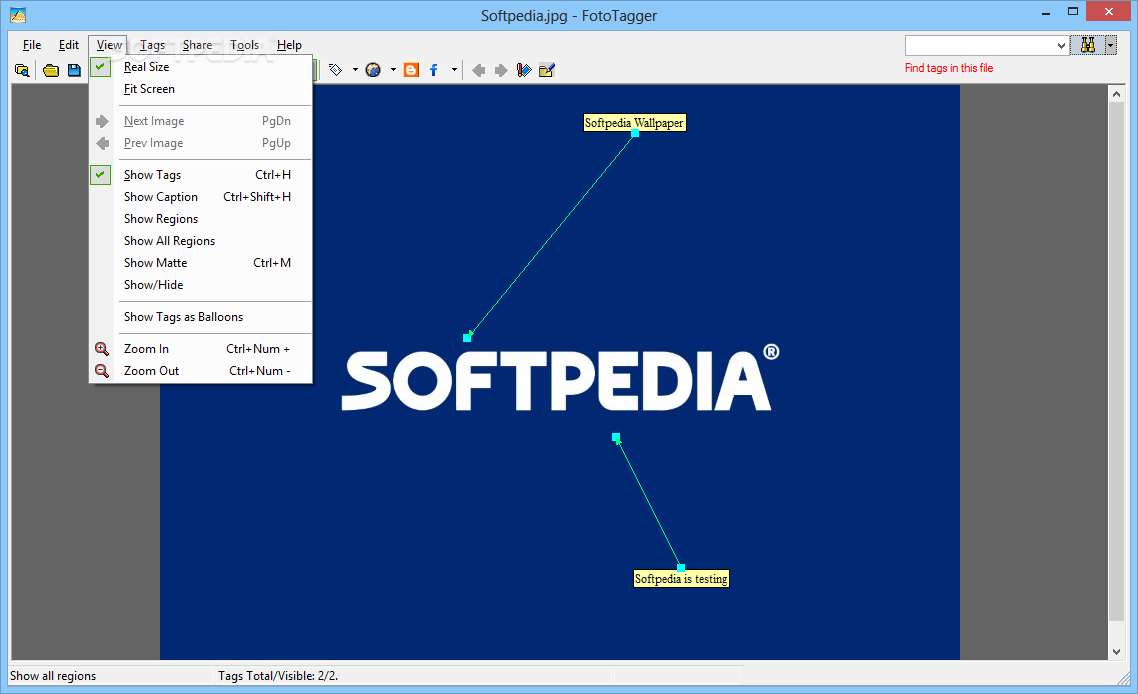Click cyan arrow endpoint below SOFTPEDIA logo
The width and height of the screenshot is (1138, 694).
616,437
